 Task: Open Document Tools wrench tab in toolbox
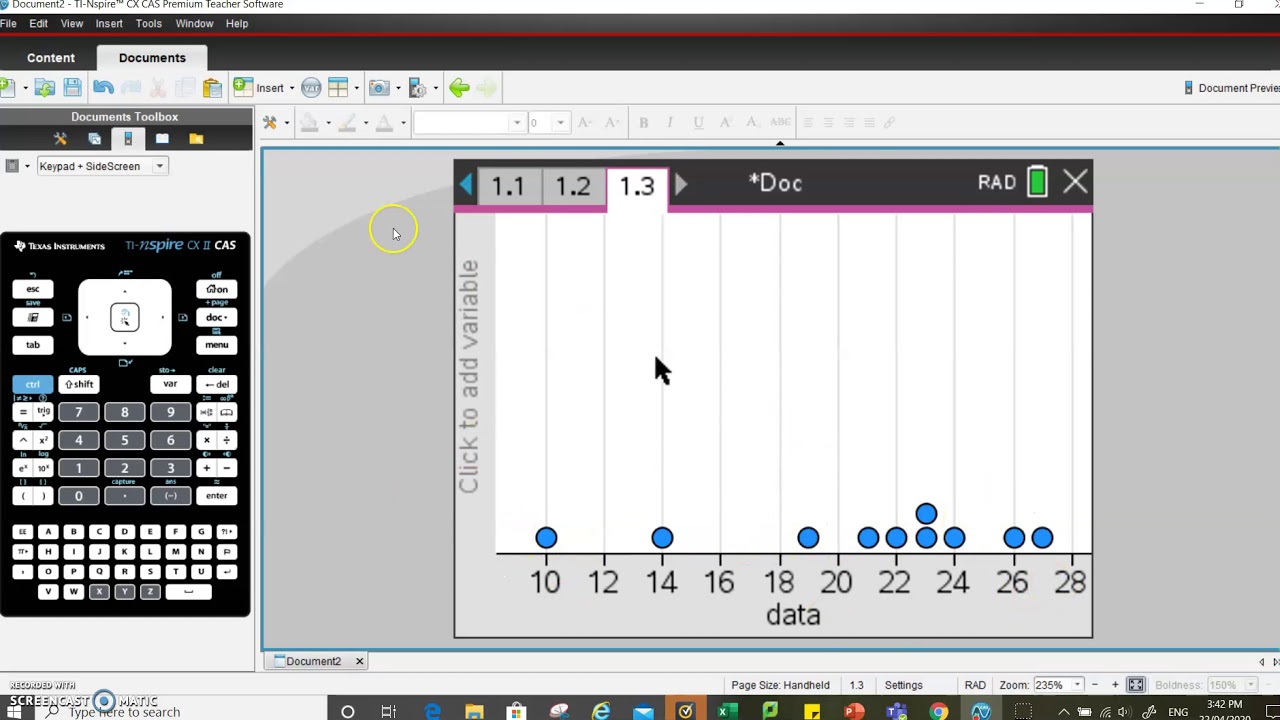pos(60,139)
